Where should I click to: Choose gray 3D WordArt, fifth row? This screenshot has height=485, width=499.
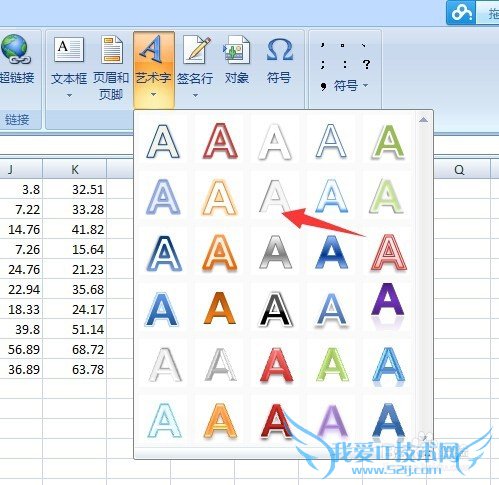pyautogui.click(x=220, y=364)
